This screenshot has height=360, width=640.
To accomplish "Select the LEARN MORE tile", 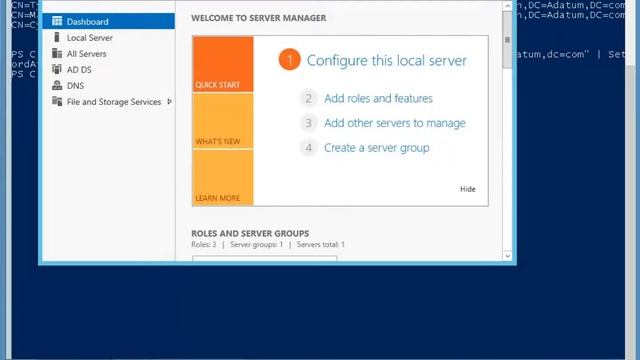I will click(x=223, y=177).
